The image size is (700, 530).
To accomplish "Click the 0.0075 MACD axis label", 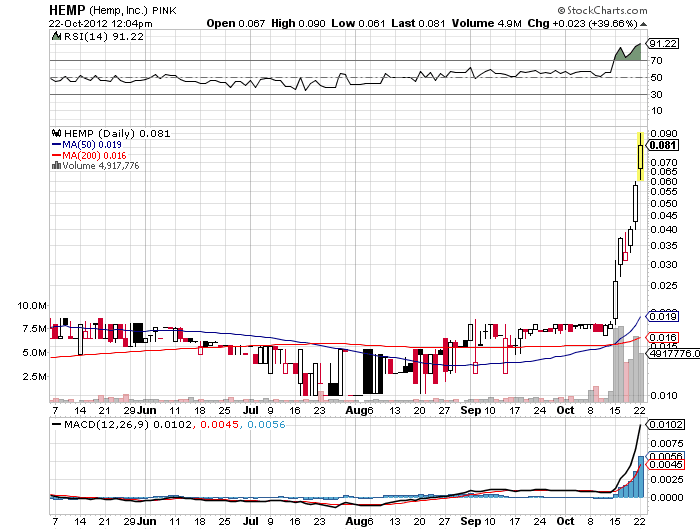I will pyautogui.click(x=667, y=443).
